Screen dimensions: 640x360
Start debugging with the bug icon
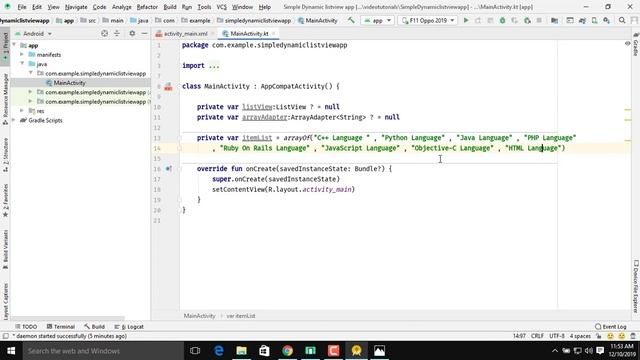click(502, 20)
